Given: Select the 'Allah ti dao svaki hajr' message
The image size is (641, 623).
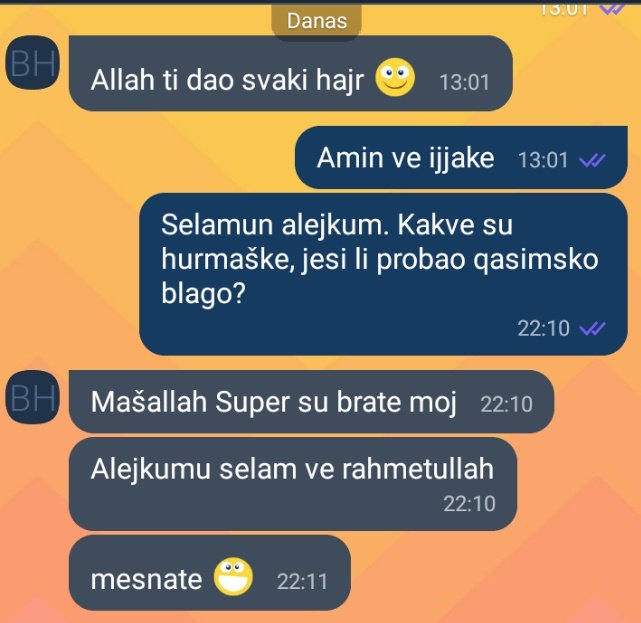Looking at the screenshot, I should click(291, 73).
